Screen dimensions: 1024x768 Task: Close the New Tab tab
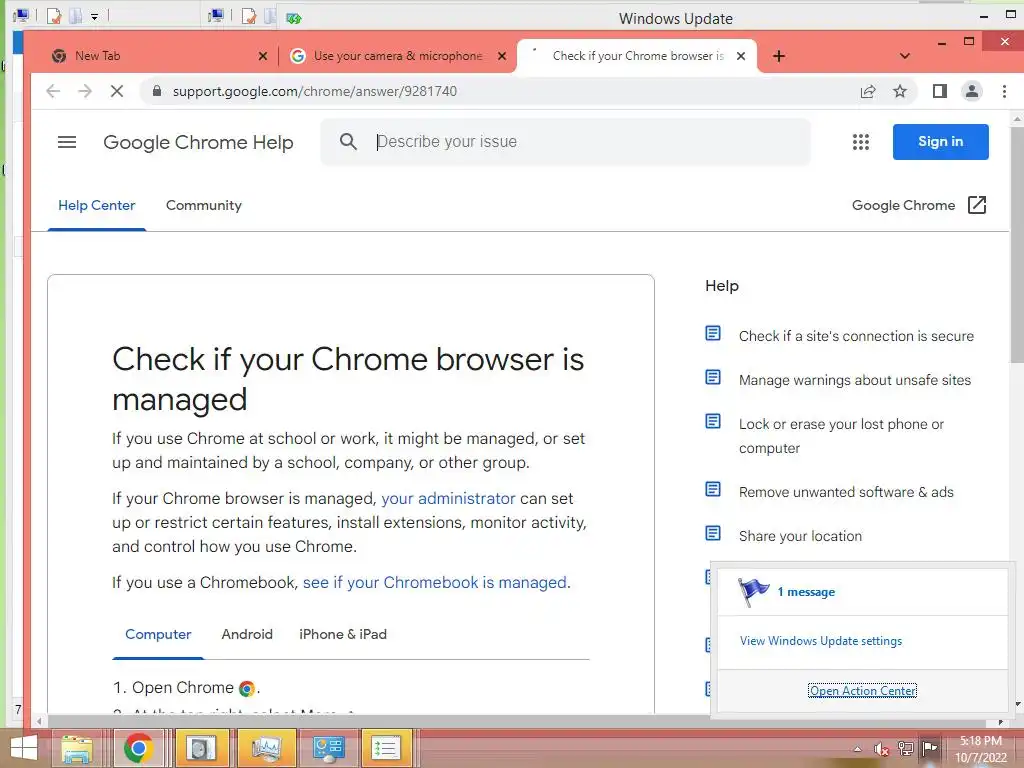click(263, 56)
